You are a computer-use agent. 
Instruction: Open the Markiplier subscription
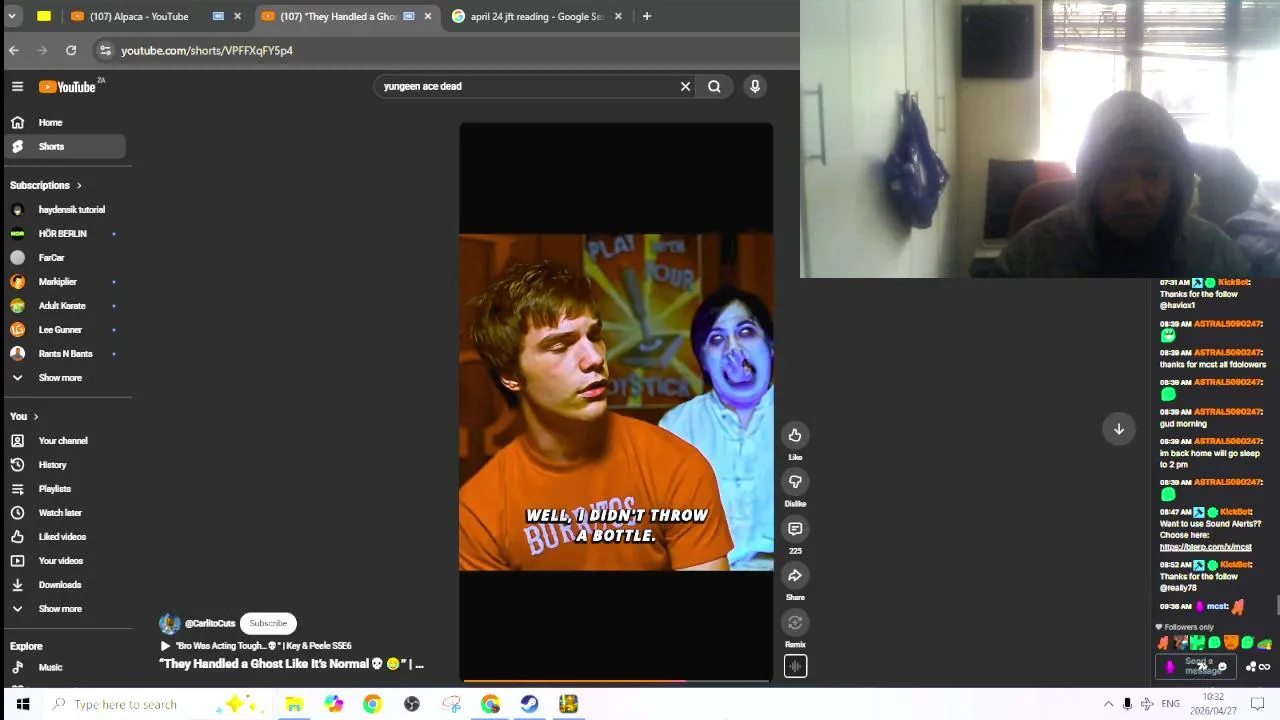64,282
